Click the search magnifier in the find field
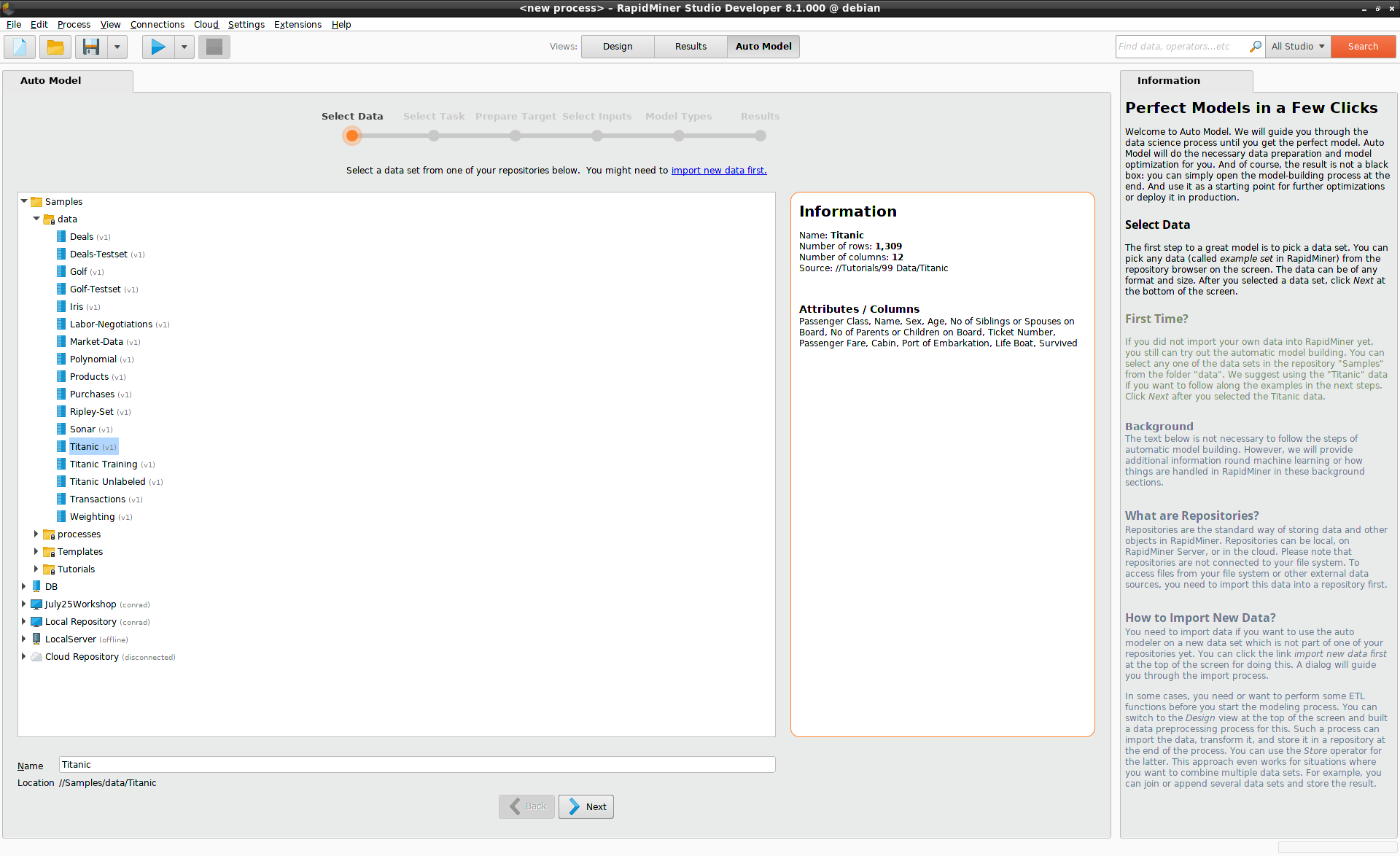Image resolution: width=1400 pixels, height=856 pixels. coord(1255,46)
